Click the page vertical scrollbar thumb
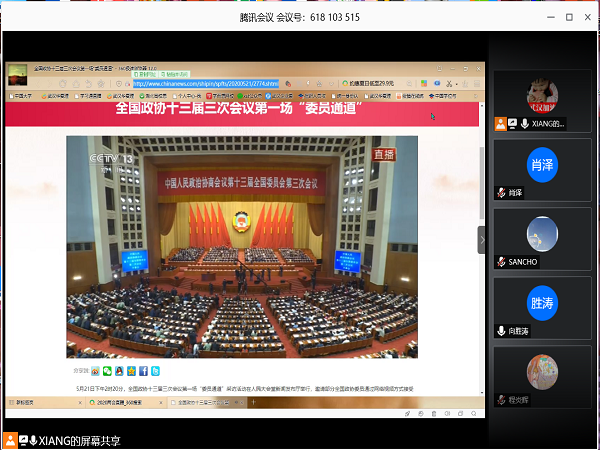The height and width of the screenshot is (450, 600). click(482, 183)
